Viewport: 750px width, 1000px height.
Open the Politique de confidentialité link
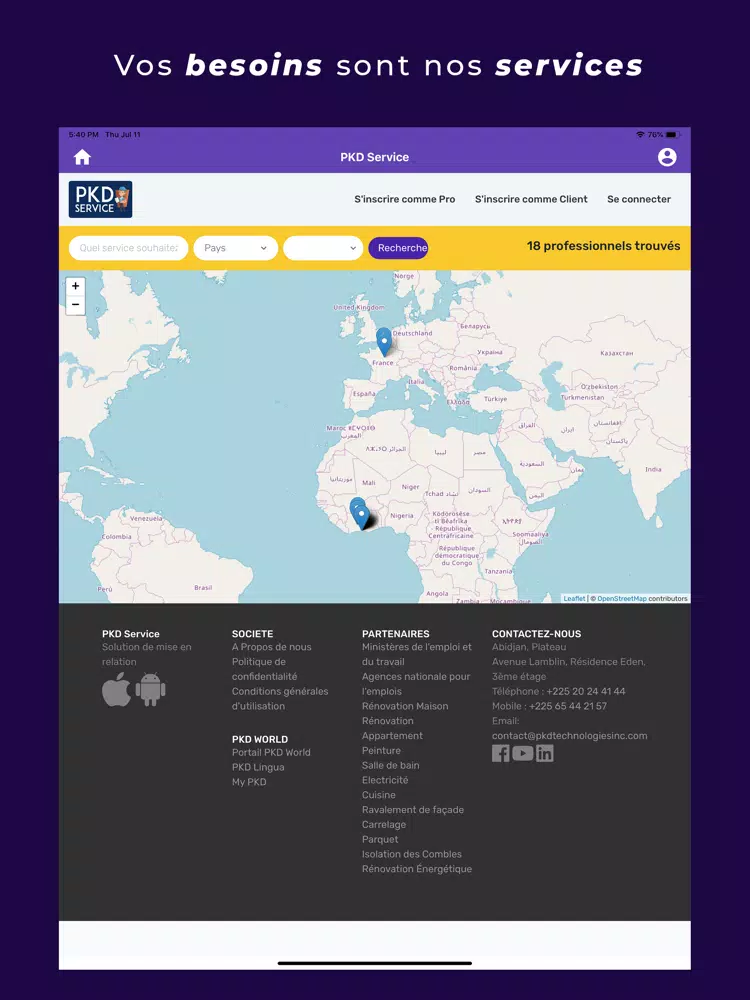coord(264,669)
